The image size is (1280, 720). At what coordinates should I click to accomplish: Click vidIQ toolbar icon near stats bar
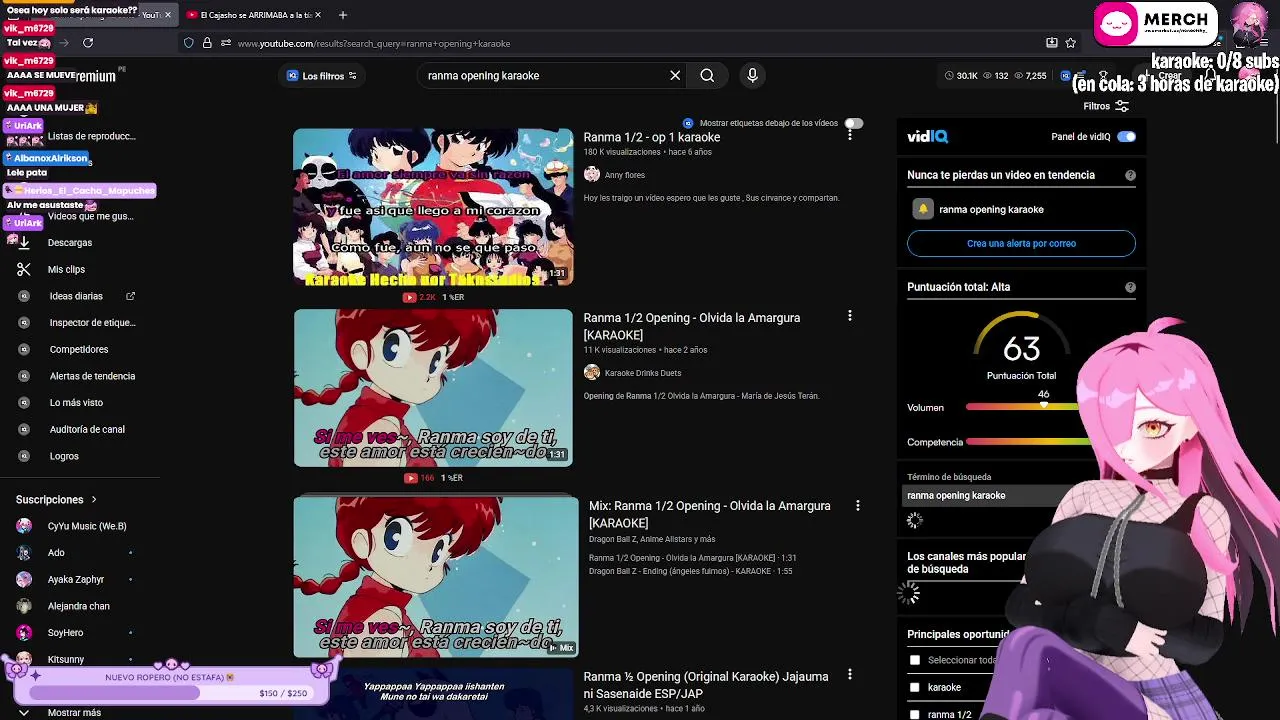coord(1065,76)
